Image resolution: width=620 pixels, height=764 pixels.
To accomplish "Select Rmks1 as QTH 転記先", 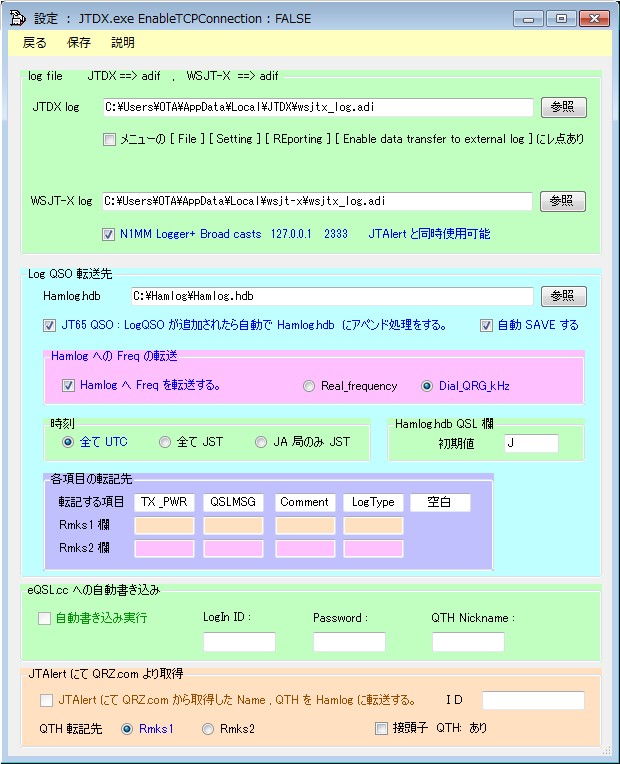I will click(127, 729).
